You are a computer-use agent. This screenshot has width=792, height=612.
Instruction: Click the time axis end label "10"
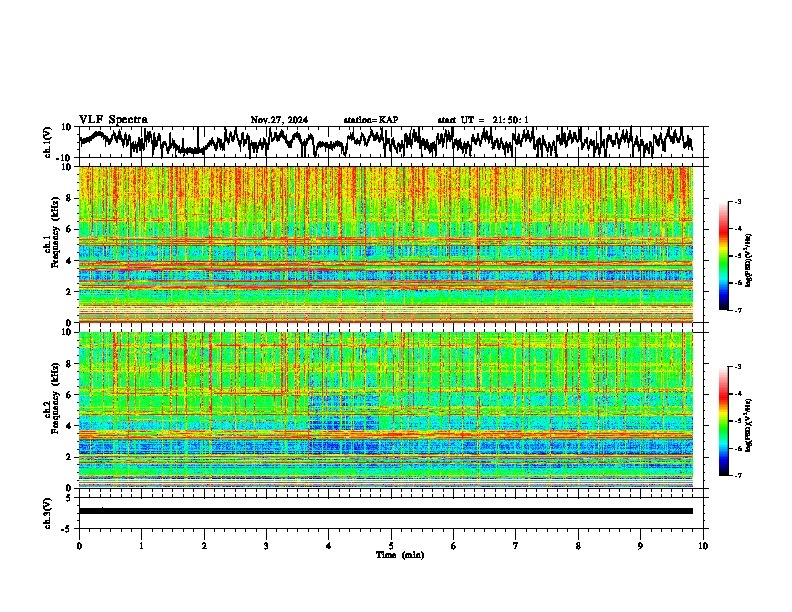[x=703, y=546]
